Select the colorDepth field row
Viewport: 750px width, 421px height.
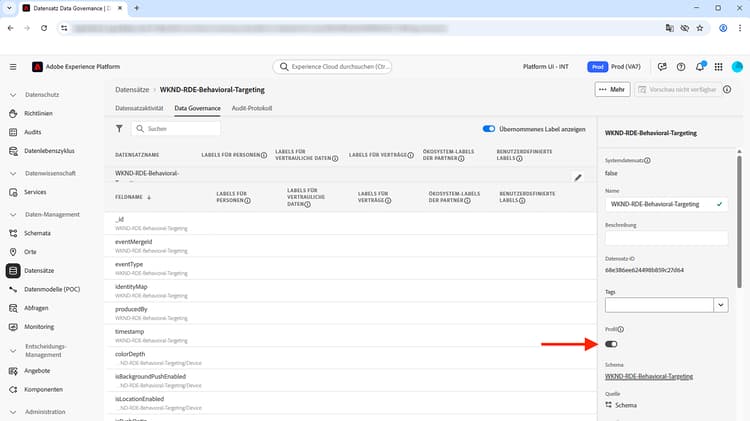coord(350,358)
